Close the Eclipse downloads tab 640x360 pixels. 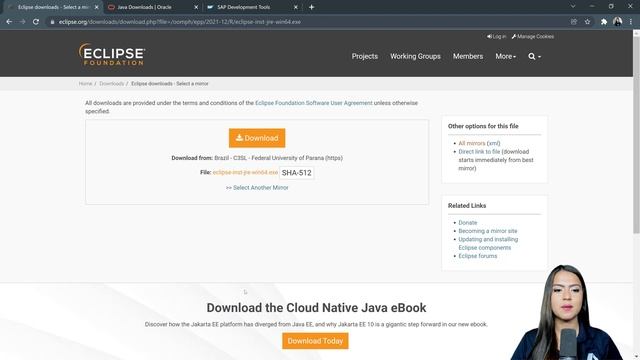[96, 7]
